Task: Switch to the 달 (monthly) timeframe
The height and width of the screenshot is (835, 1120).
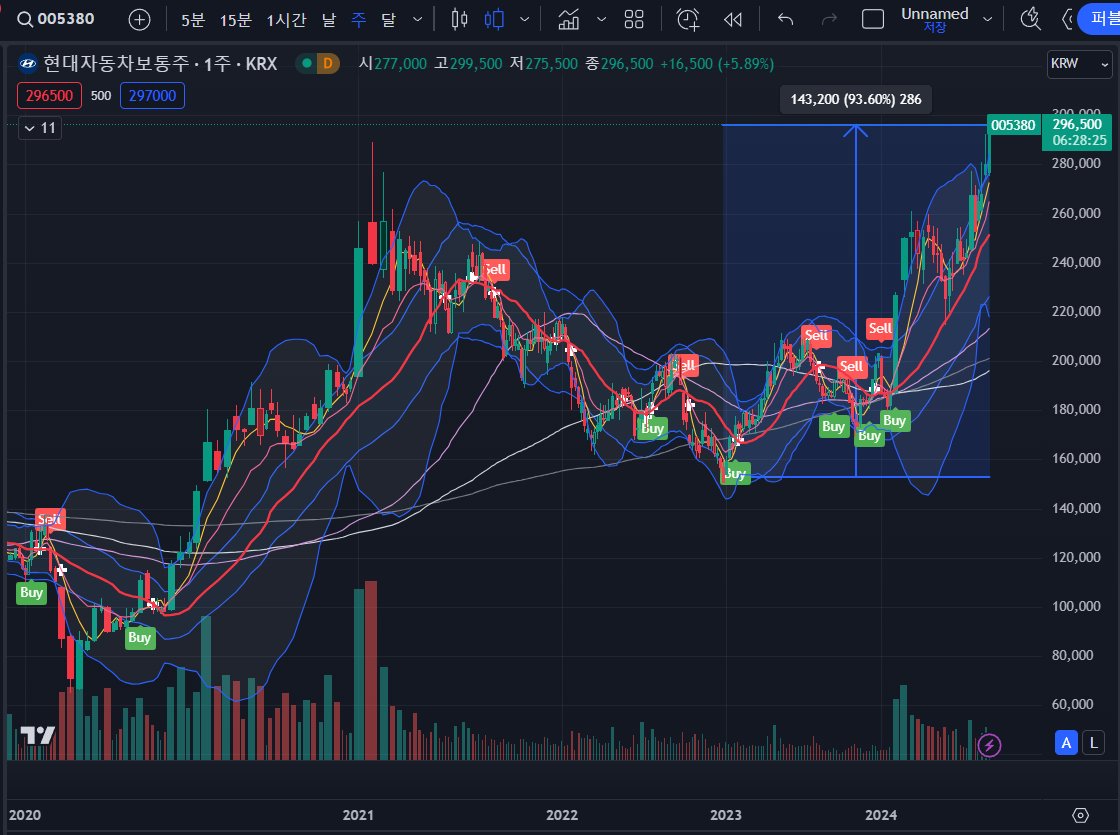Action: click(388, 20)
